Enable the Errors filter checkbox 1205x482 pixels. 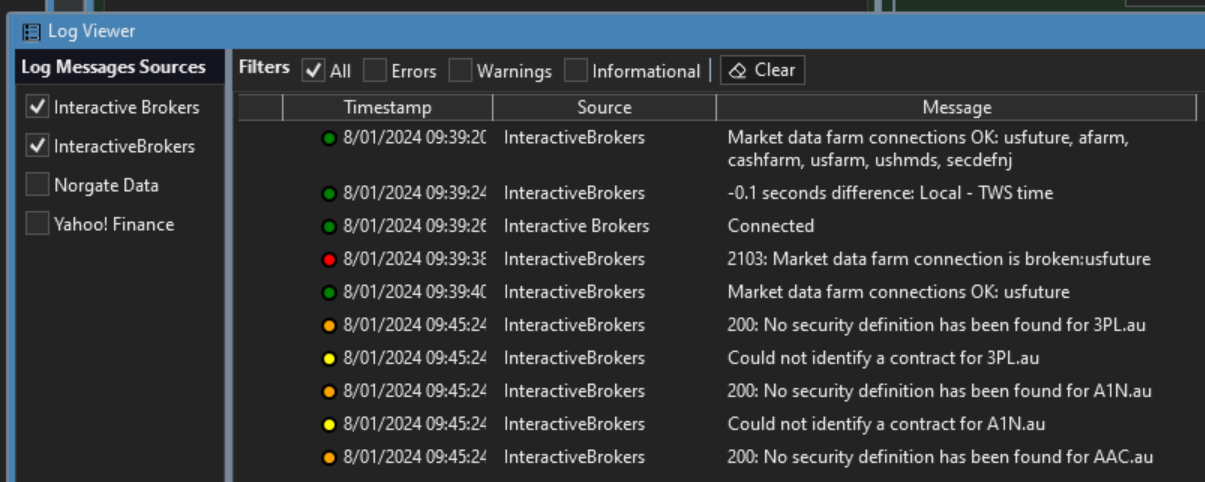pyautogui.click(x=375, y=70)
